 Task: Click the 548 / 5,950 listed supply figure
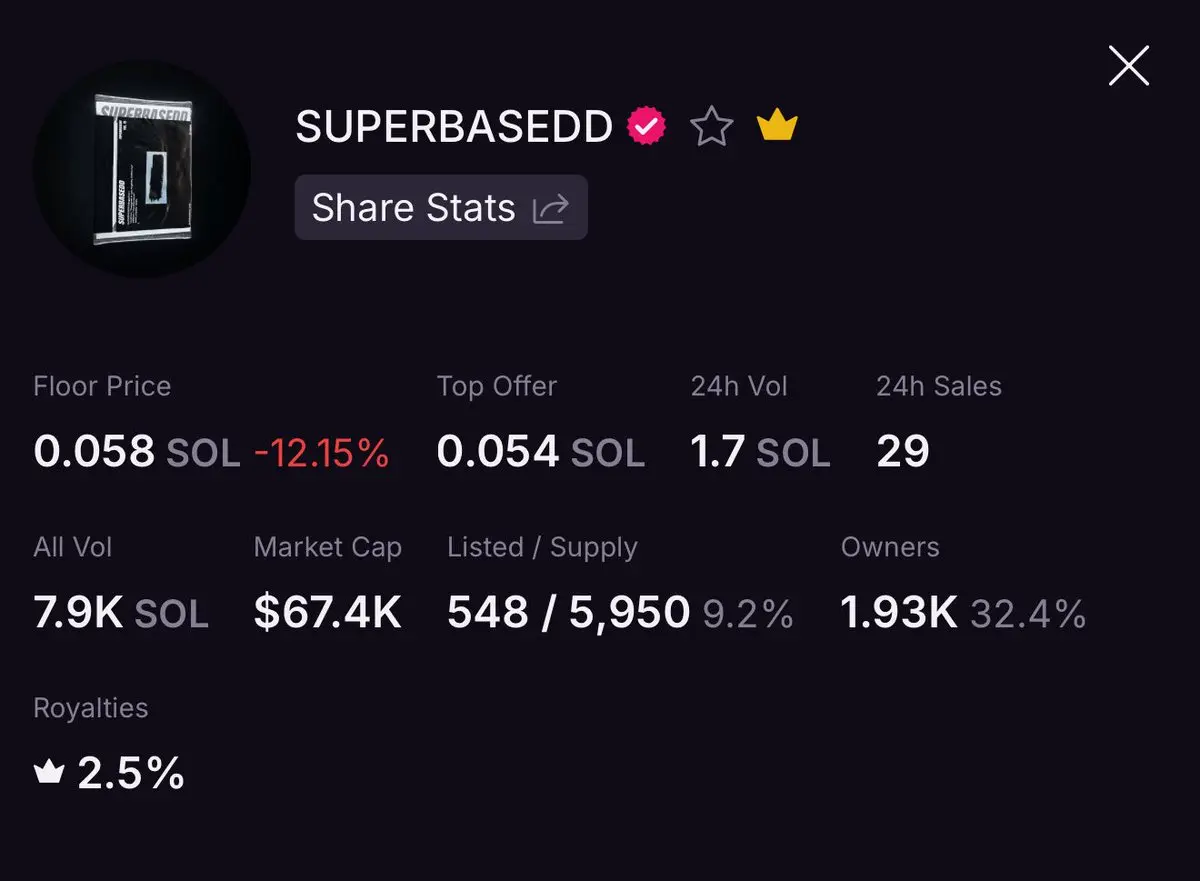(x=568, y=613)
